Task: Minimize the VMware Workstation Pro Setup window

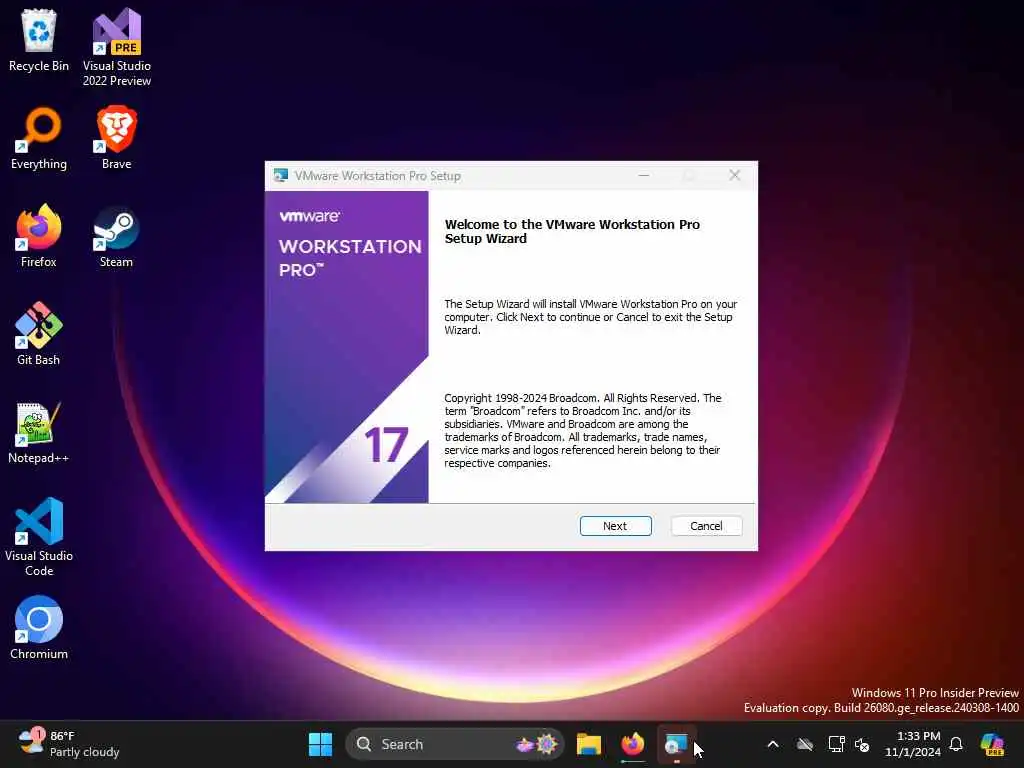Action: (643, 175)
